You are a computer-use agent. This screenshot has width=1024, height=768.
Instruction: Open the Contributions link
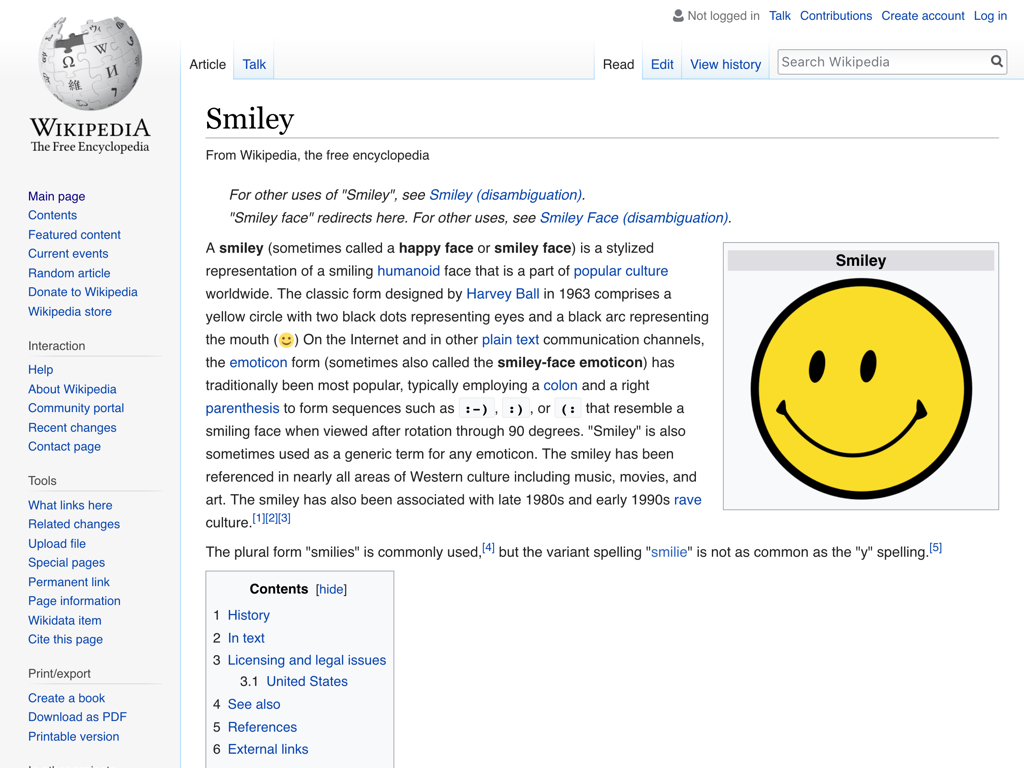click(x=836, y=16)
